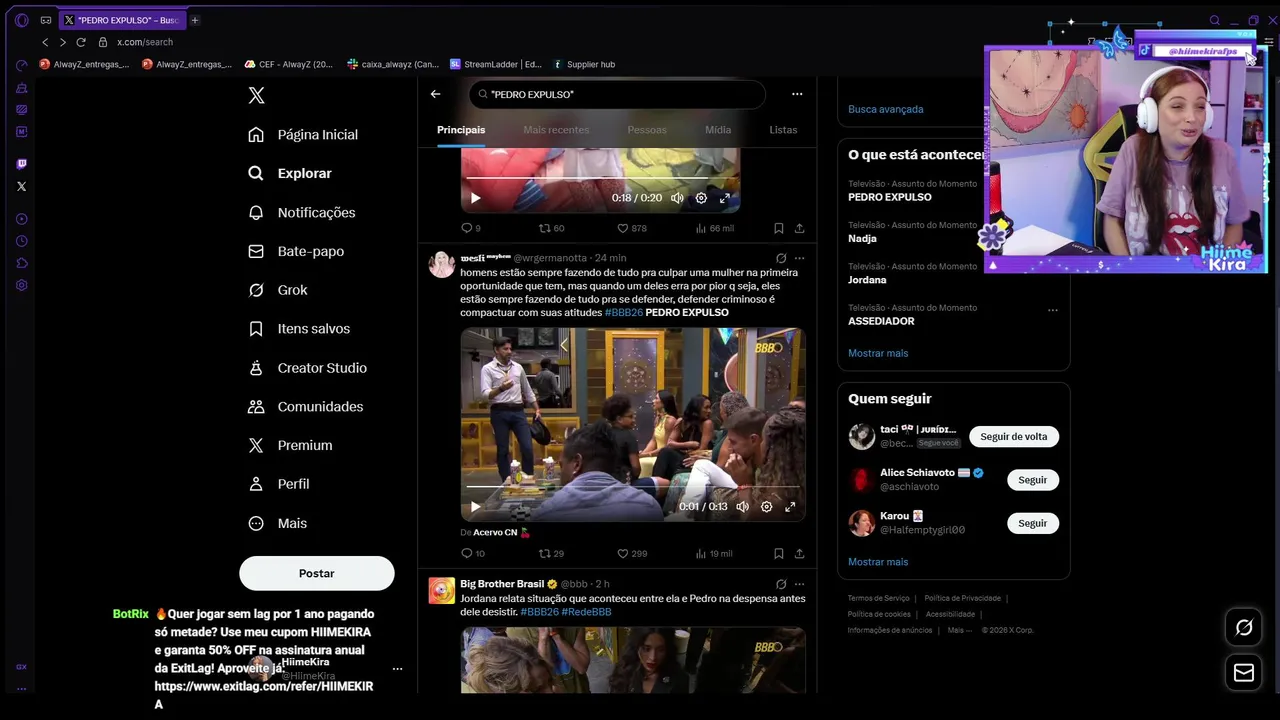This screenshot has width=1280, height=720.
Task: Seek Acervo CN video progress bar
Action: tap(633, 487)
